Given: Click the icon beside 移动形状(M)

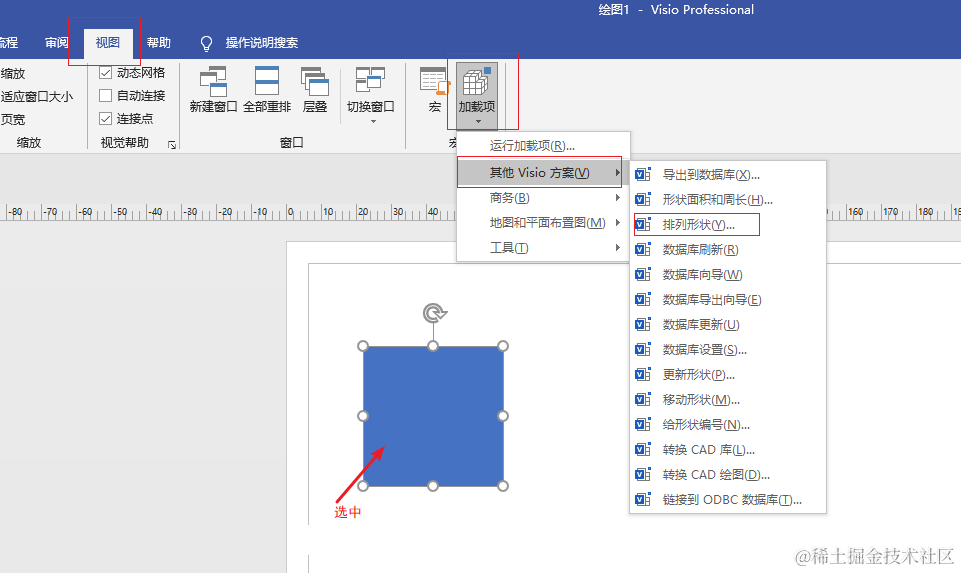Looking at the screenshot, I should (643, 400).
